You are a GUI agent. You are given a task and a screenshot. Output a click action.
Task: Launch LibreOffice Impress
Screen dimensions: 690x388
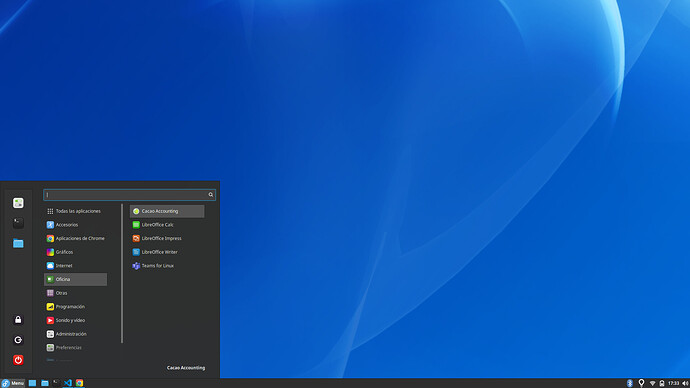coord(167,238)
